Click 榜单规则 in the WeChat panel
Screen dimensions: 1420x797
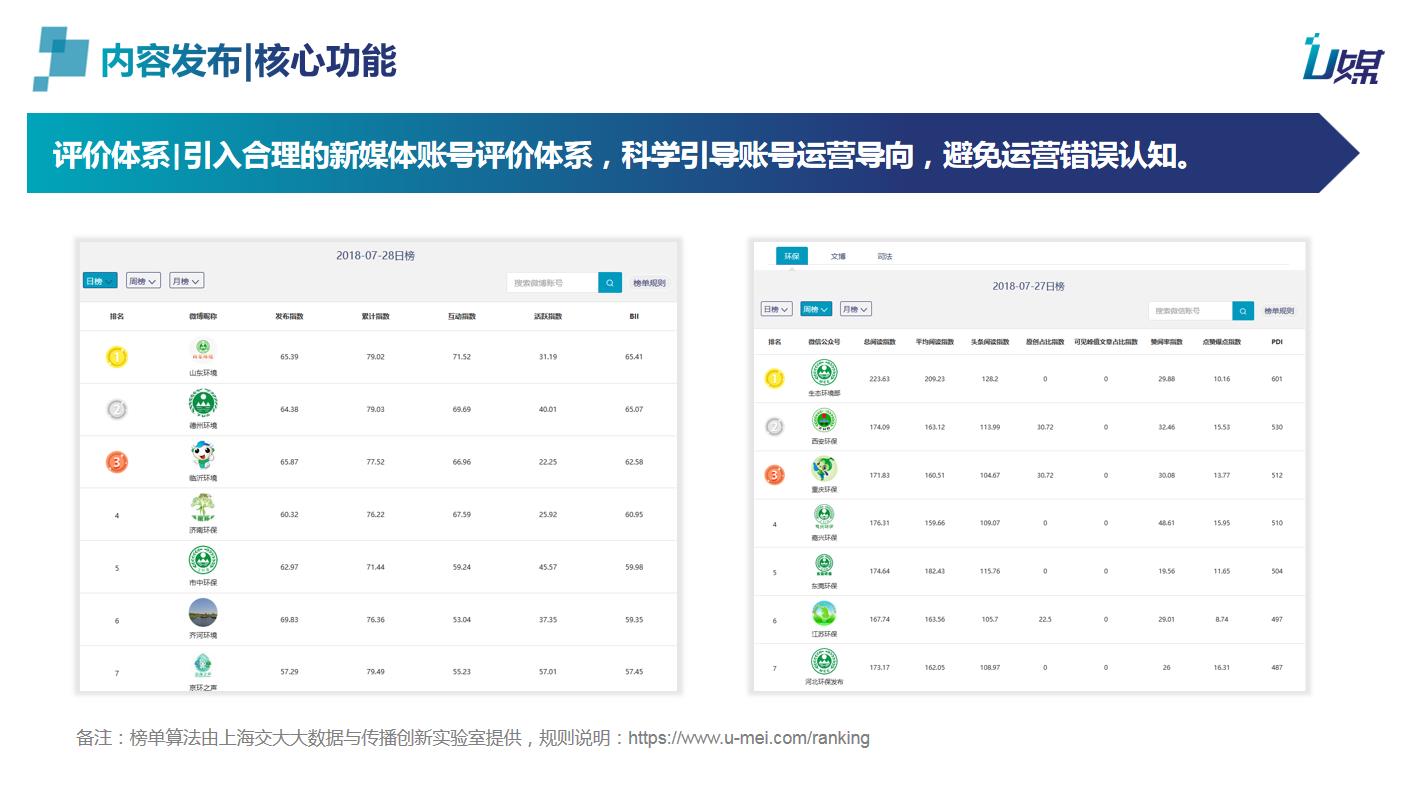(1279, 311)
